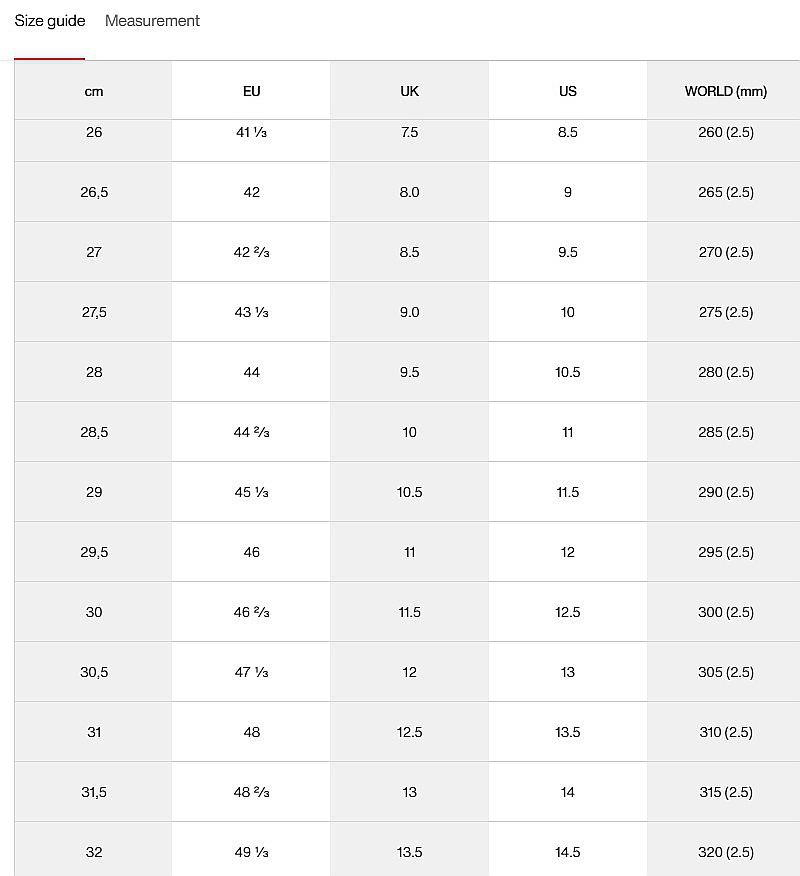Click the US column header
800x876 pixels.
point(568,91)
